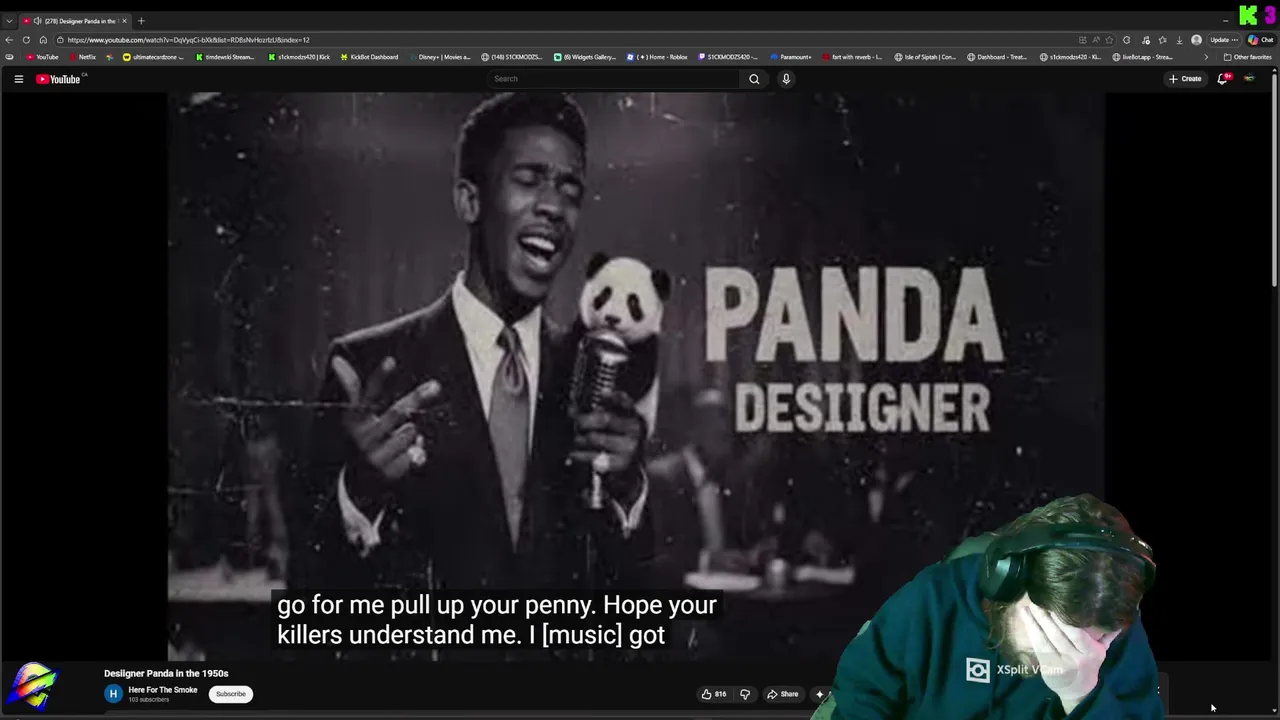
Task: Close the Designer Panda browser tab
Action: pos(124,21)
